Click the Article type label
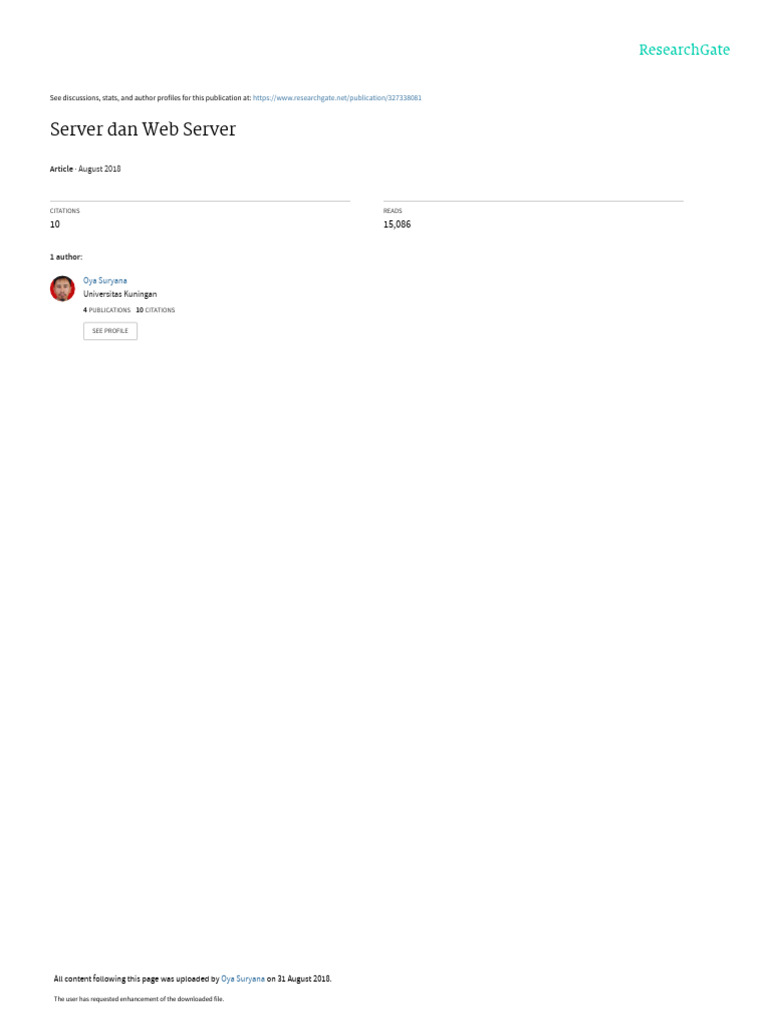The width and height of the screenshot is (768, 1024). (x=61, y=169)
